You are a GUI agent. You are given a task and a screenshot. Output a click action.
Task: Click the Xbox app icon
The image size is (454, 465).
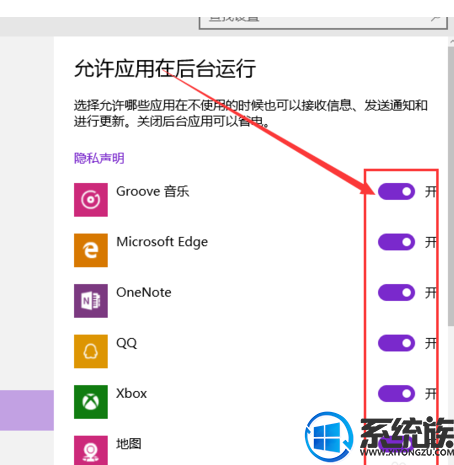click(91, 402)
